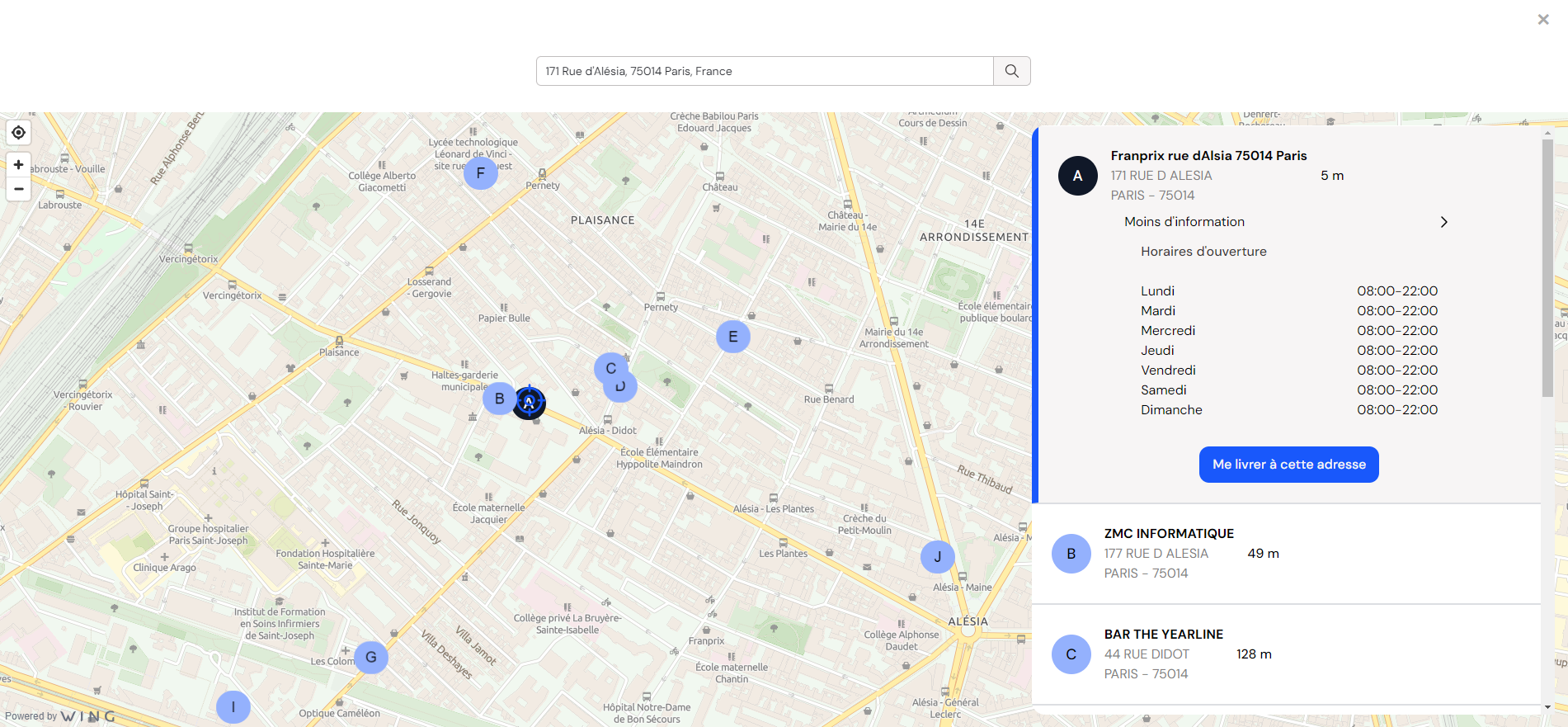1568x727 pixels.
Task: Click the 44 RUE DIDOT address
Action: pos(1147,654)
